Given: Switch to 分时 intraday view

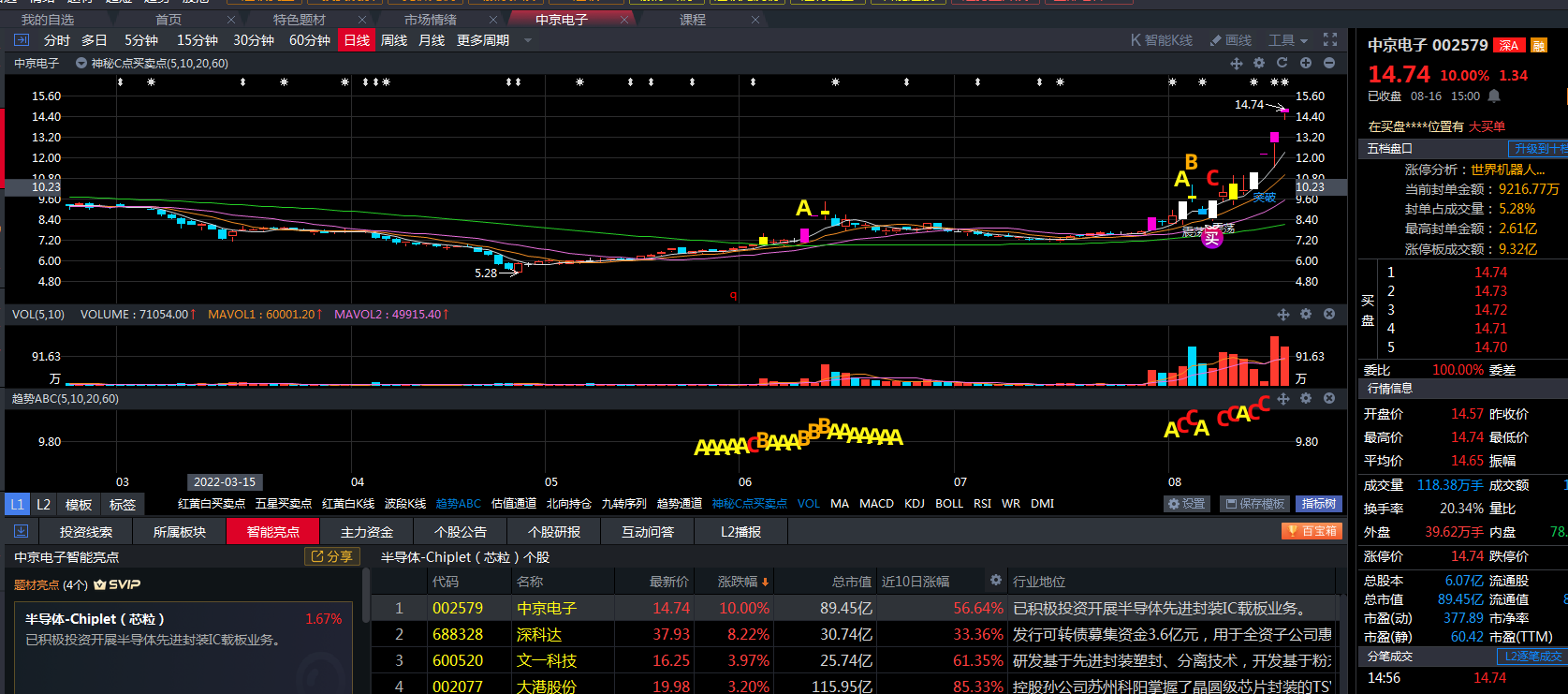Looking at the screenshot, I should (x=56, y=40).
